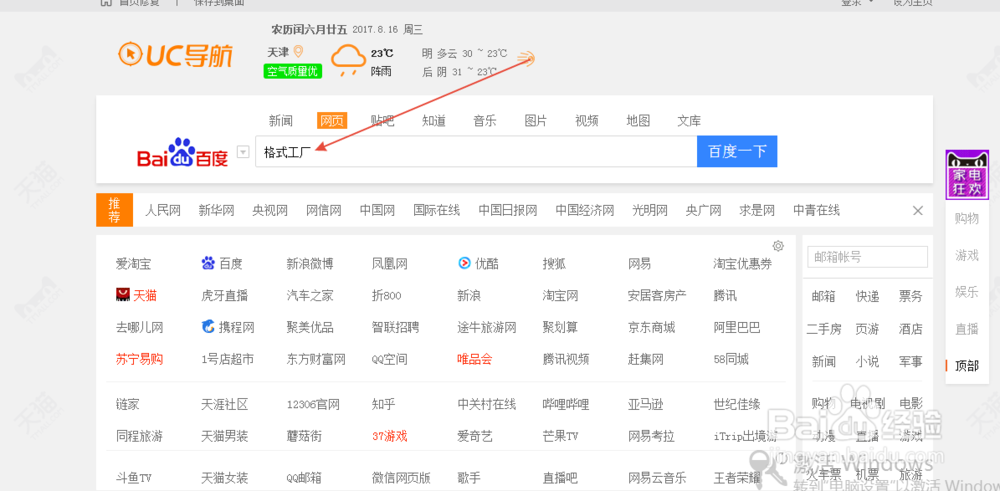Select the 网页 search tab
Viewport: 1000px width, 491px height.
pos(332,121)
